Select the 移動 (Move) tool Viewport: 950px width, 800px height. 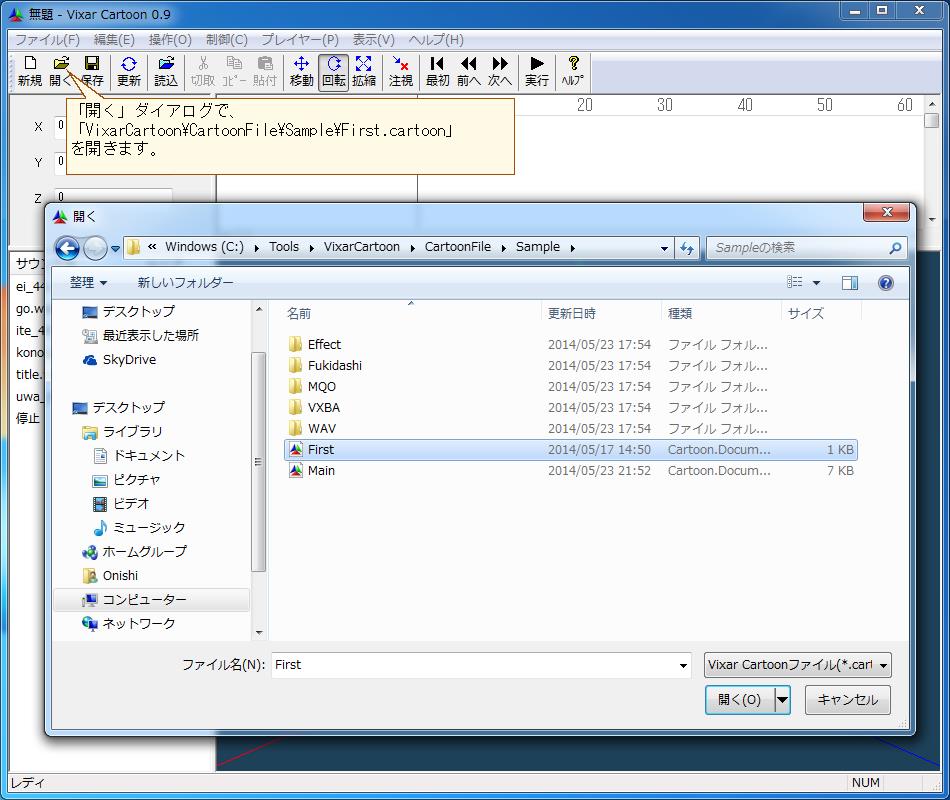[301, 71]
